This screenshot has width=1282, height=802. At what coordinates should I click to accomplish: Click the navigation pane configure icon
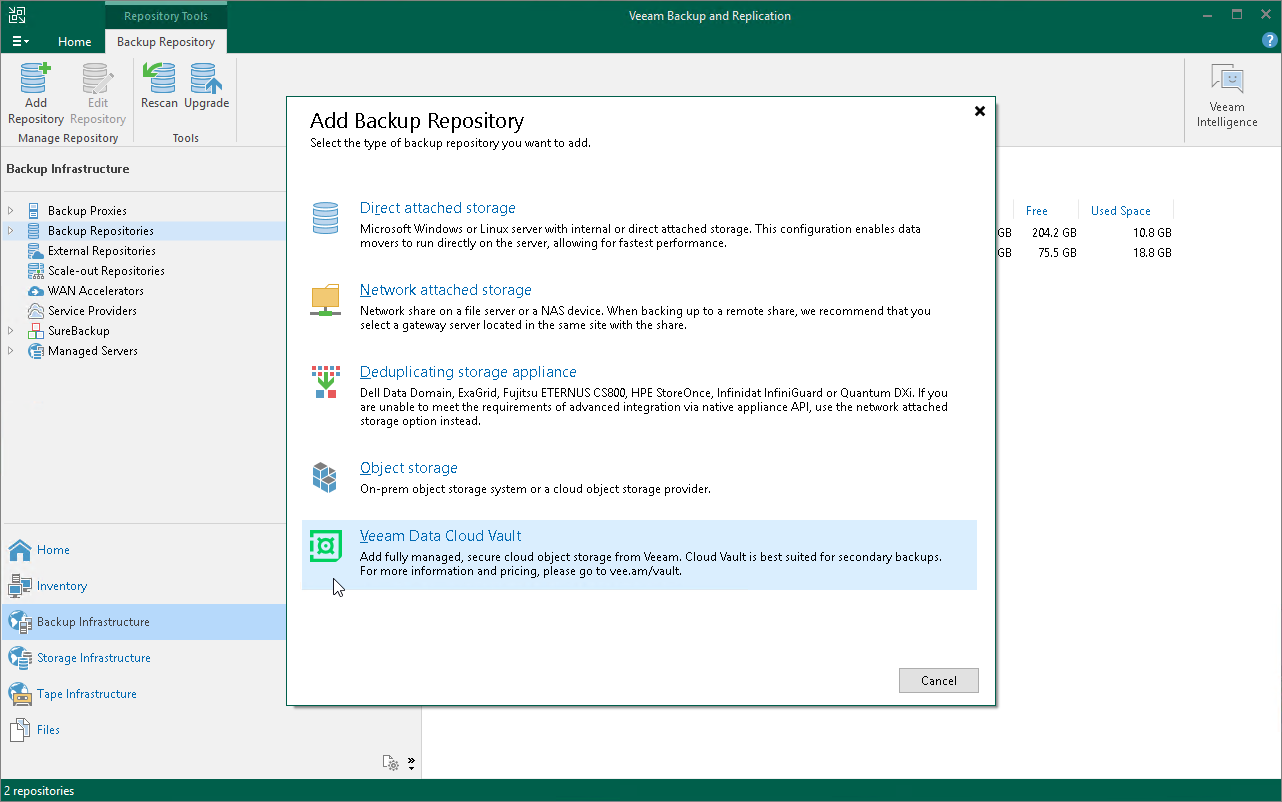tap(391, 763)
